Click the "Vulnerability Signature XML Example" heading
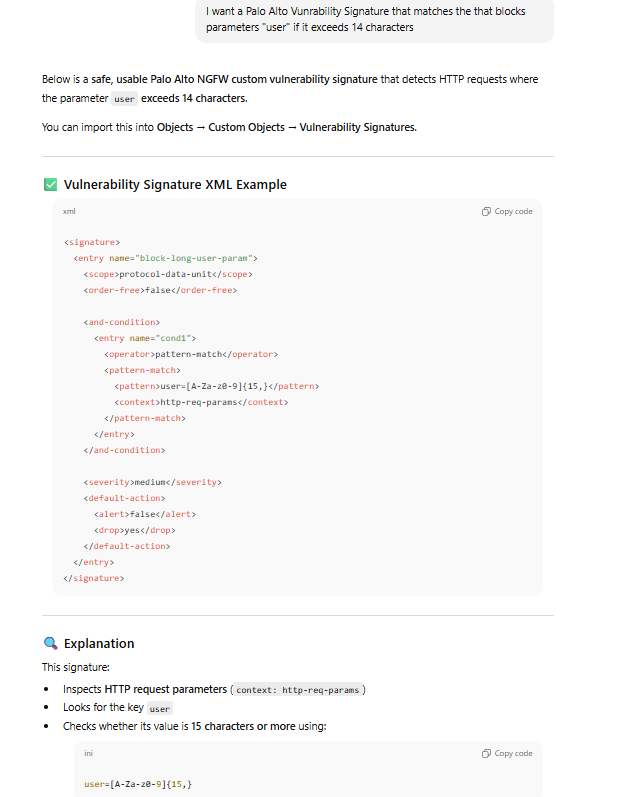 (175, 185)
